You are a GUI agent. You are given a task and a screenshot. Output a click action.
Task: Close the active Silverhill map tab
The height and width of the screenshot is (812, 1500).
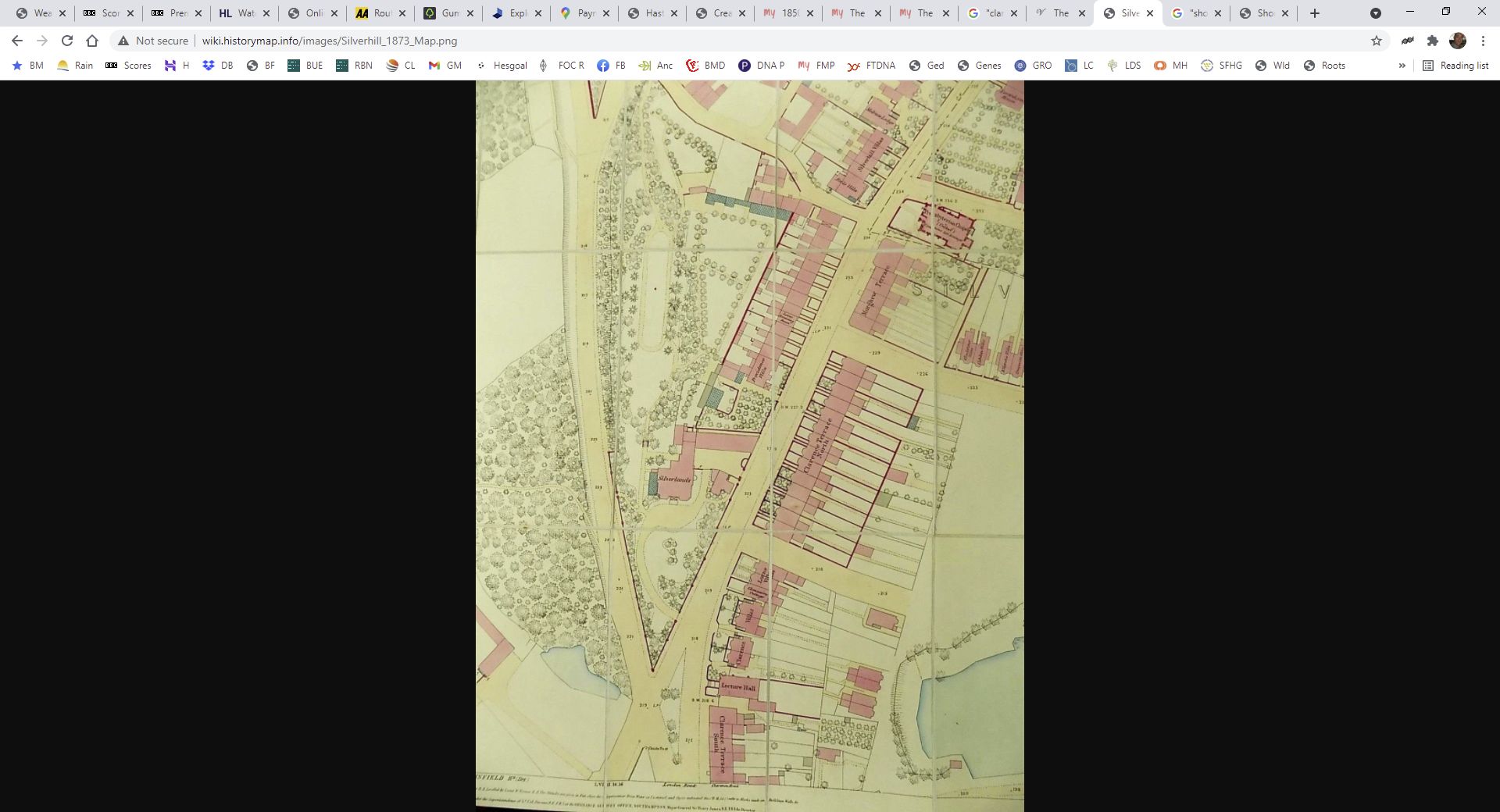[x=1150, y=13]
